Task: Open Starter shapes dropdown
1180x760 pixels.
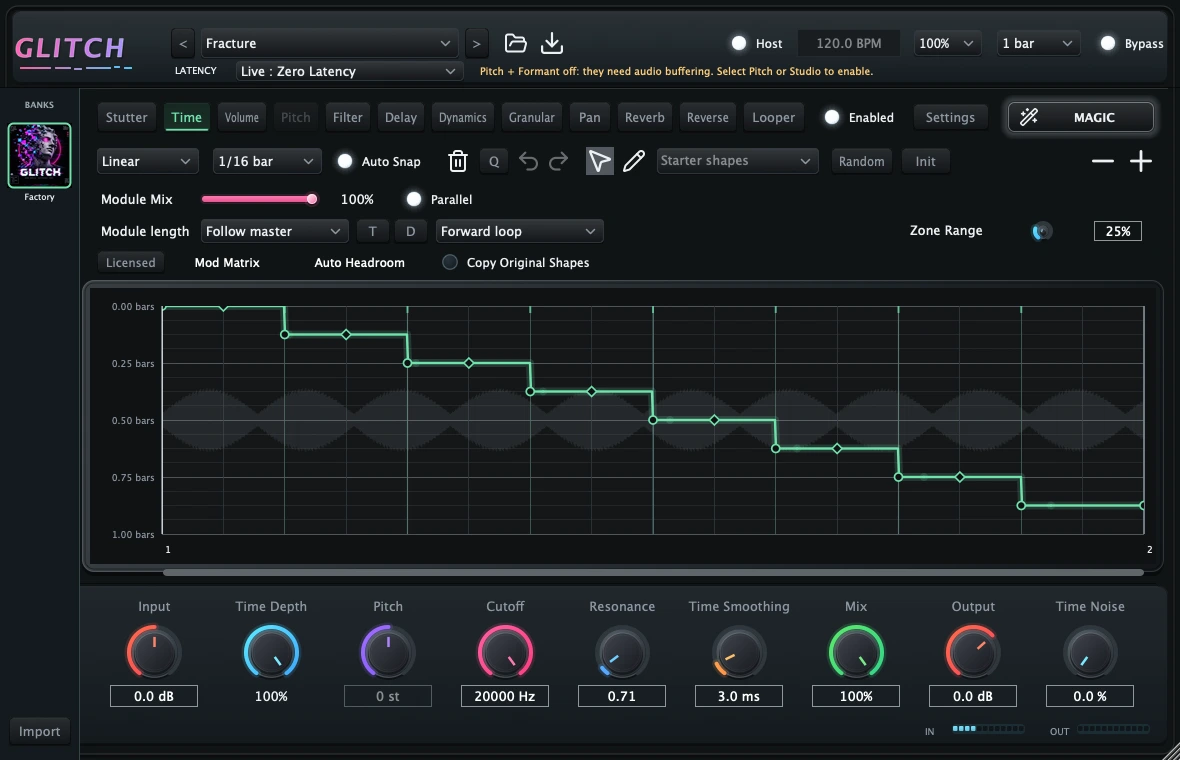Action: click(738, 161)
